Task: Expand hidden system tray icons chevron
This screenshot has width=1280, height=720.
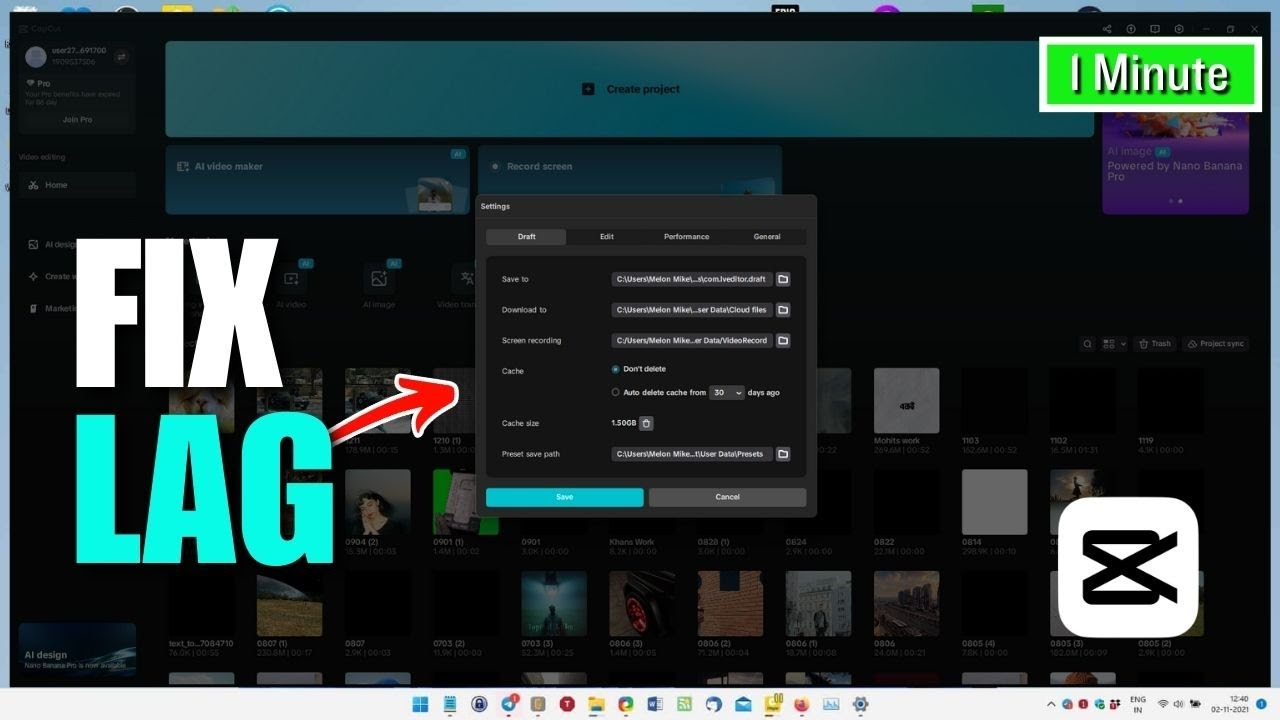Action: click(x=1051, y=704)
